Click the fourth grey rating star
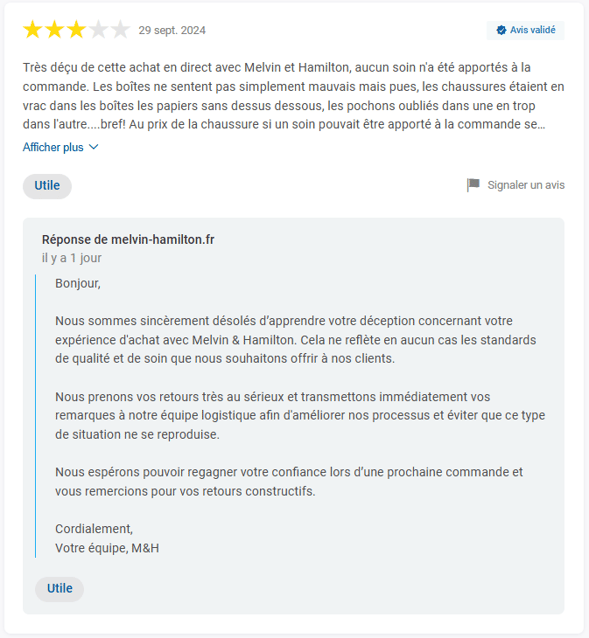This screenshot has width=589, height=638. [98, 30]
